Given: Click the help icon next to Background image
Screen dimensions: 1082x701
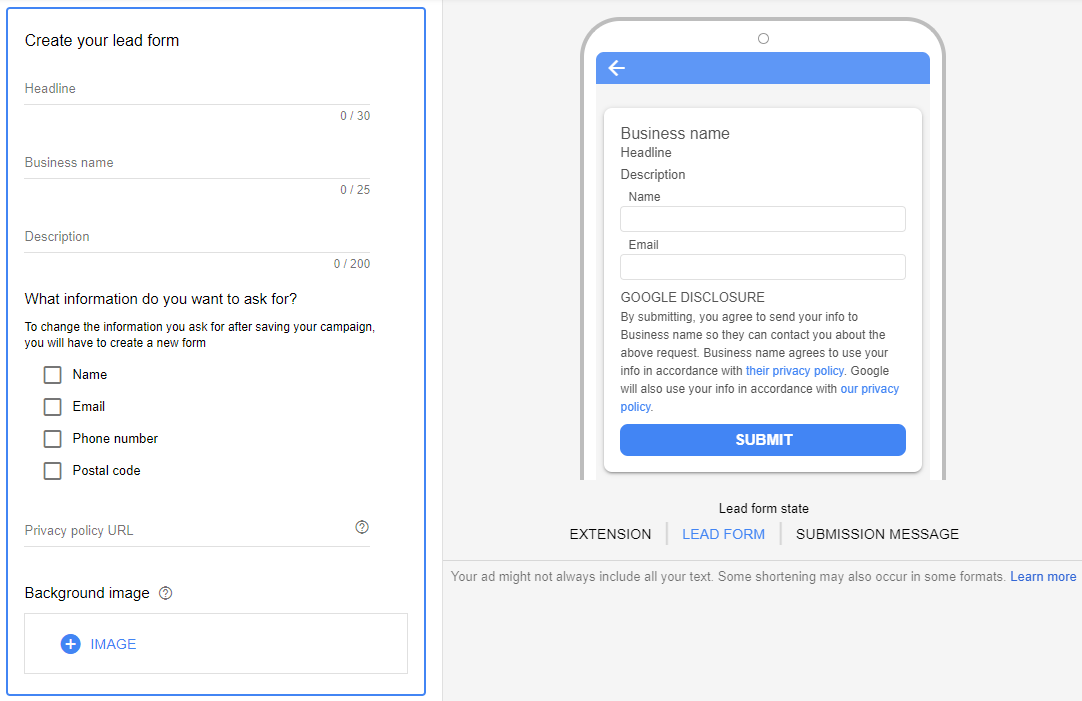Looking at the screenshot, I should [x=164, y=592].
